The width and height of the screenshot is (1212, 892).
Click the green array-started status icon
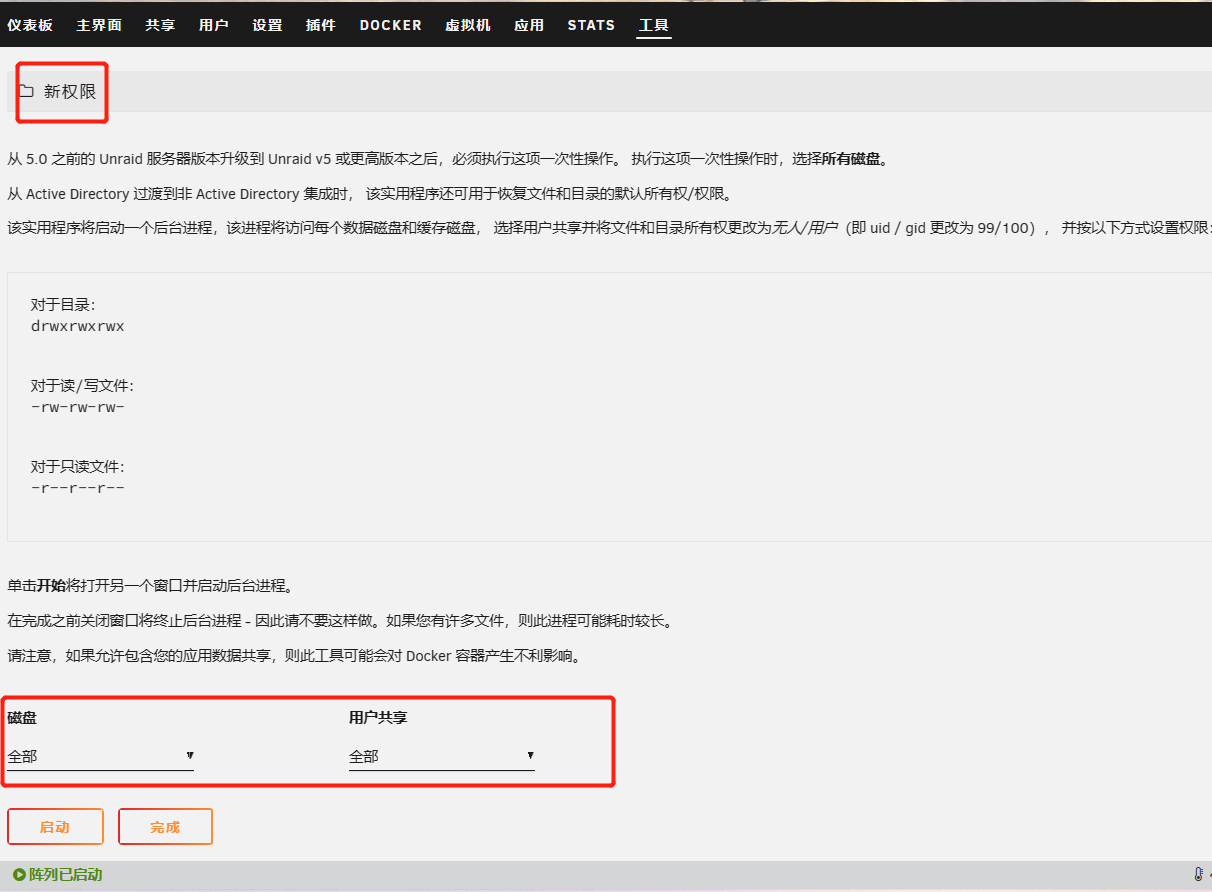coord(19,875)
